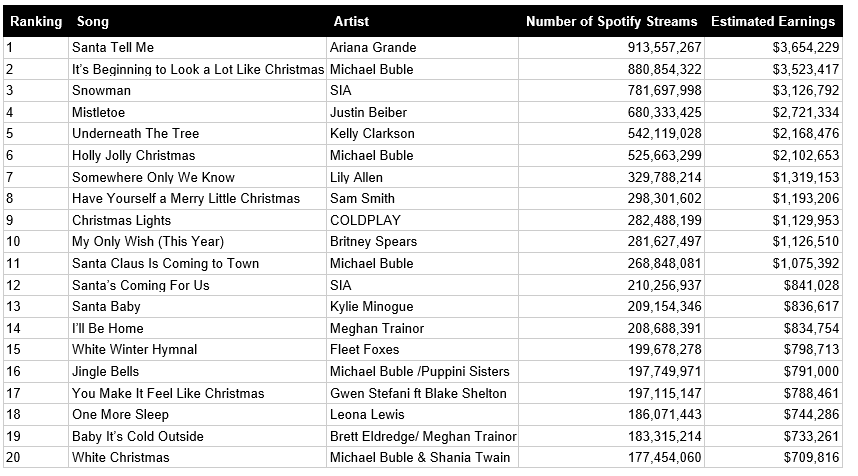858x476 pixels.
Task: Select the White Winter Hymnal cell
Action: coord(134,349)
